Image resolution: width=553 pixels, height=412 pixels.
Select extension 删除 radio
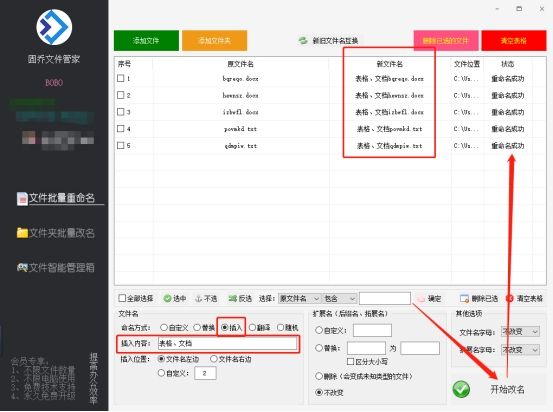[319, 376]
